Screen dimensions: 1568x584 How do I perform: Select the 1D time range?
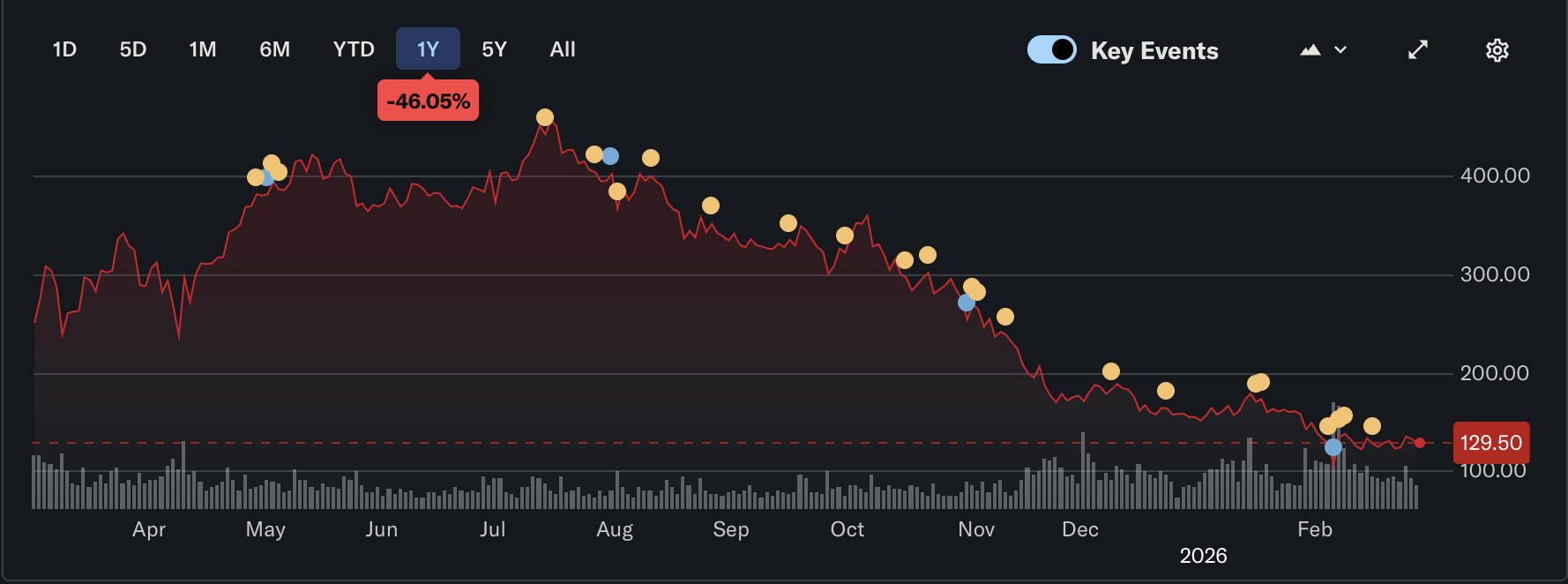[64, 49]
